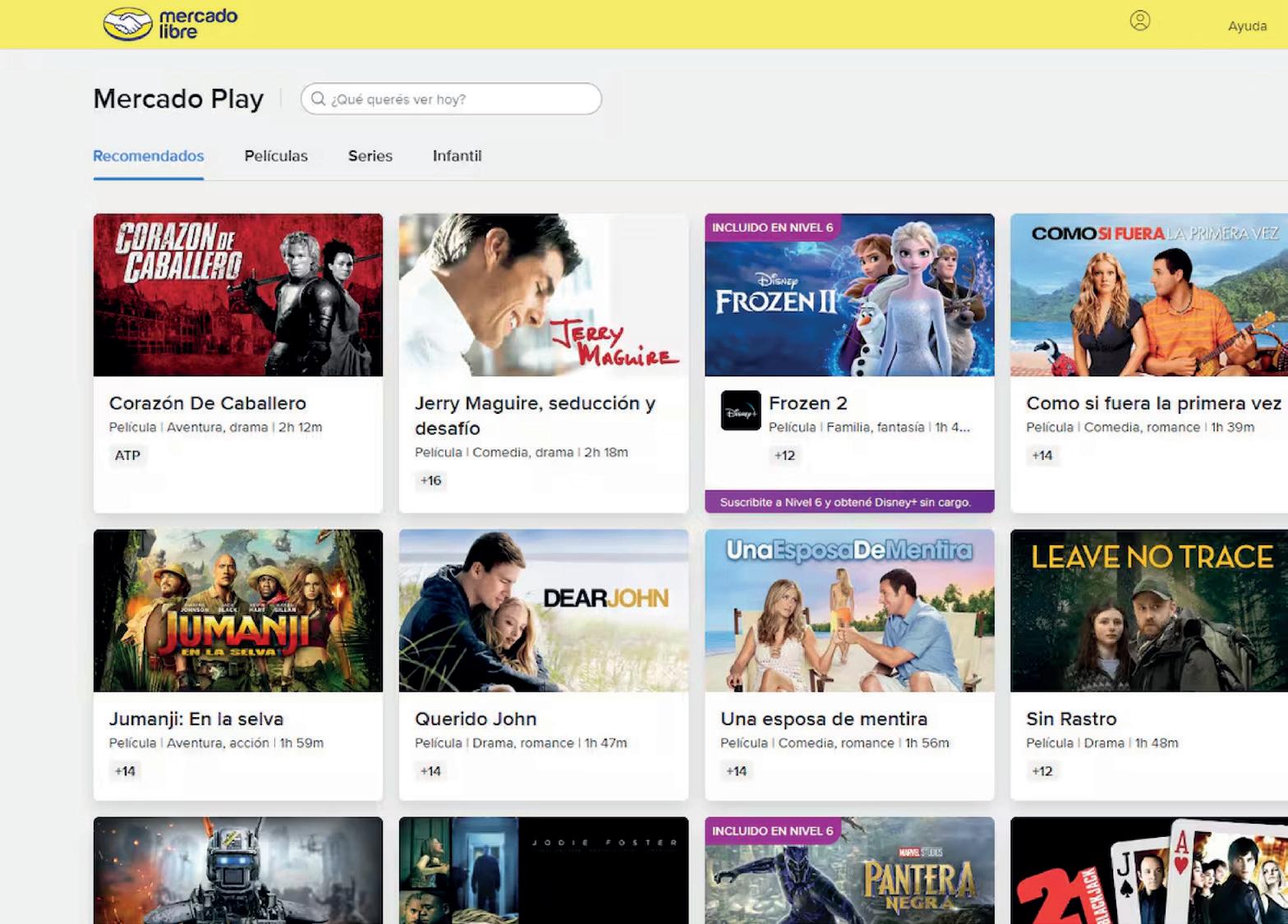Open the Dear John poster thumbnail
The width and height of the screenshot is (1288, 924).
[544, 610]
